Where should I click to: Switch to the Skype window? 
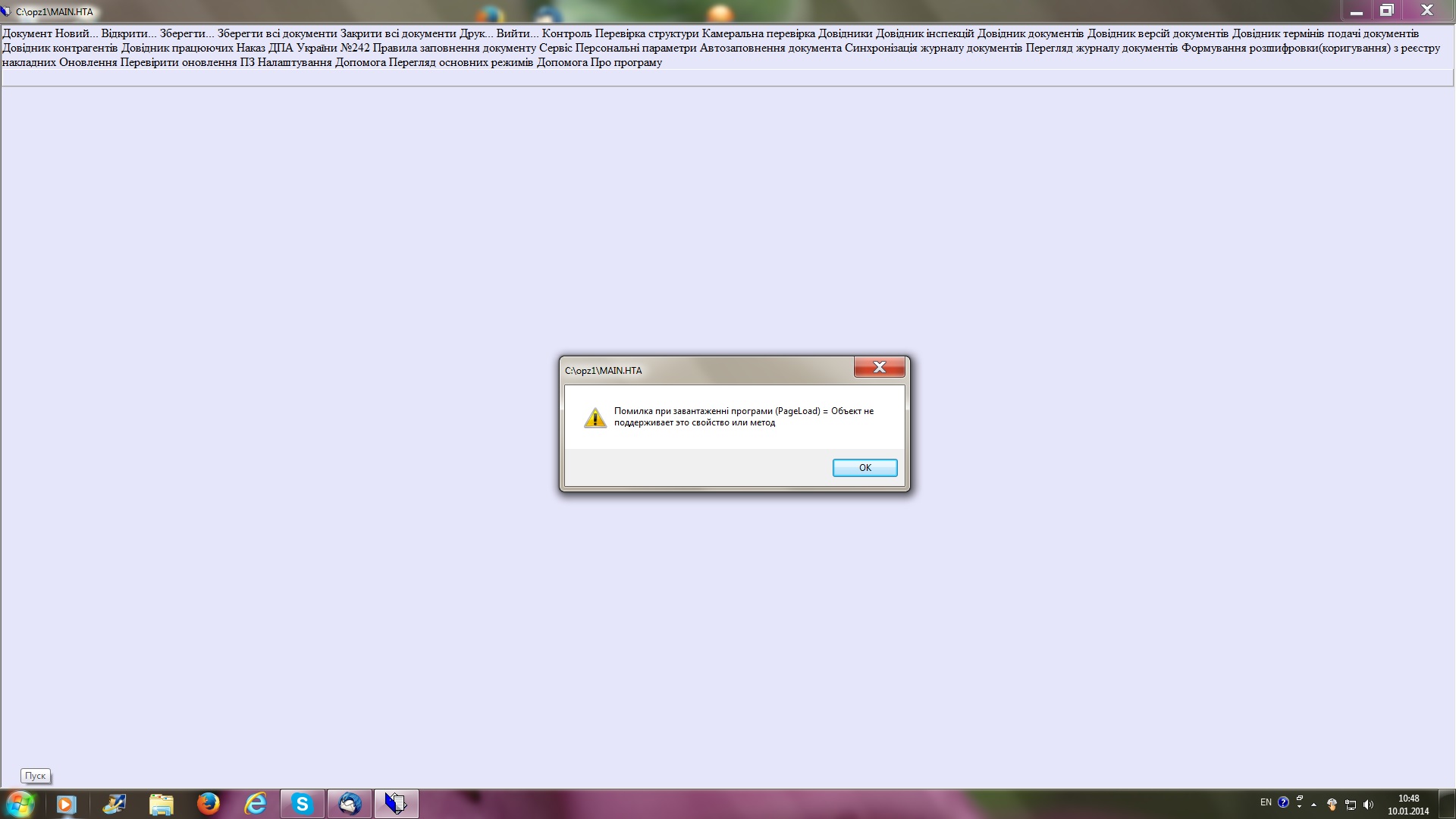[303, 804]
